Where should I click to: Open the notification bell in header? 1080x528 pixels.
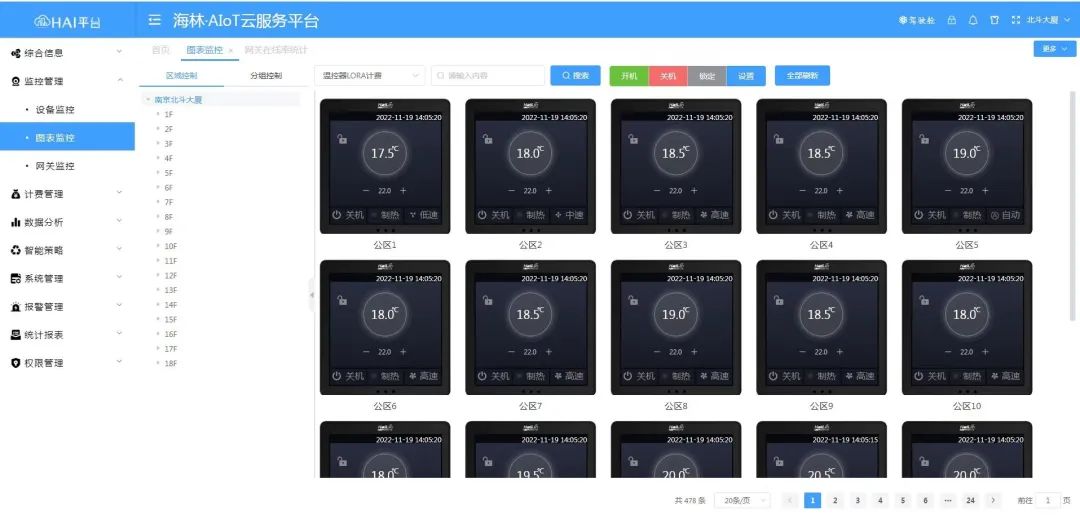pos(973,20)
